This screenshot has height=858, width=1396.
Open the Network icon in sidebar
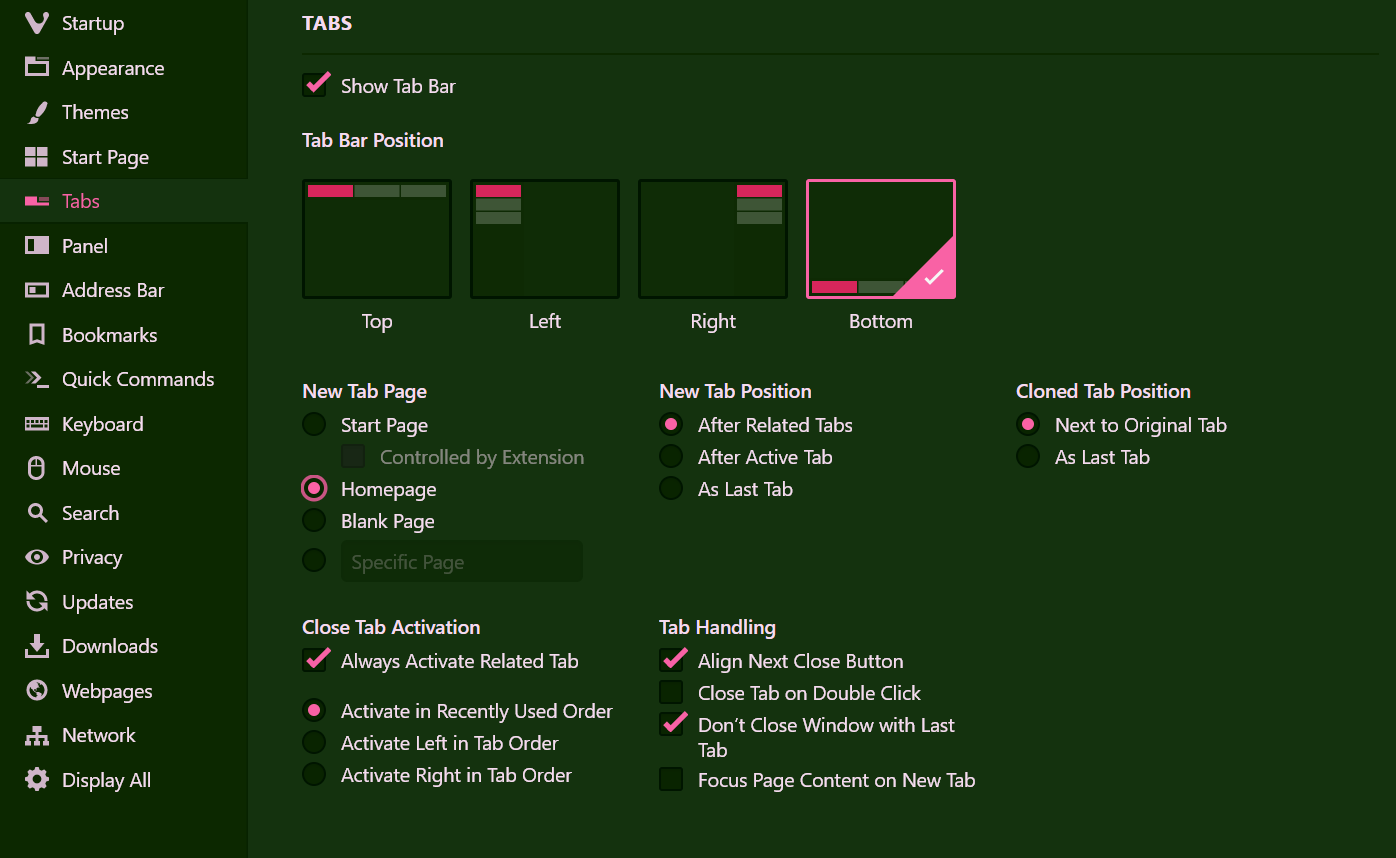37,735
